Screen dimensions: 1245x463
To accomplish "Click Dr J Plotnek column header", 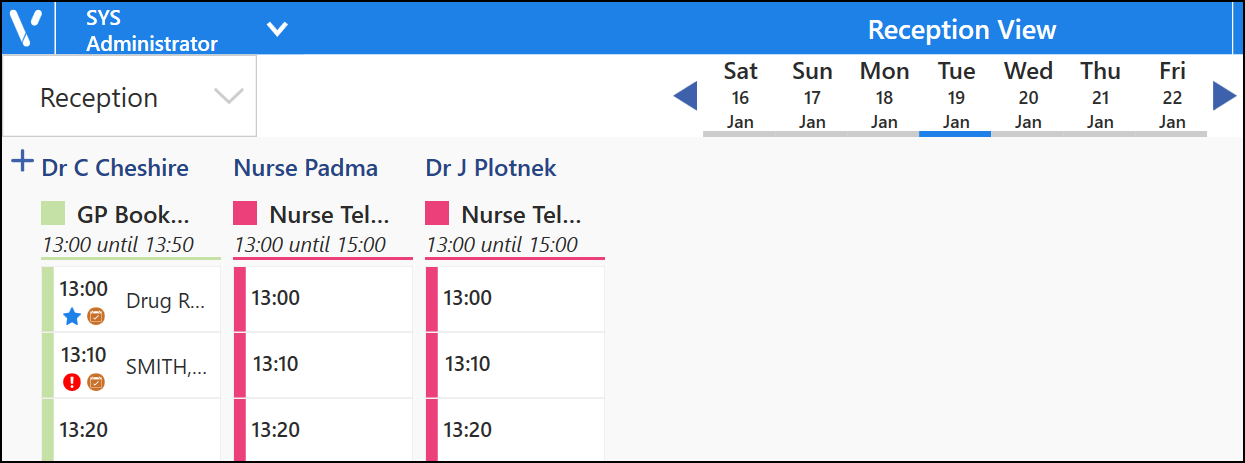I will coord(491,168).
